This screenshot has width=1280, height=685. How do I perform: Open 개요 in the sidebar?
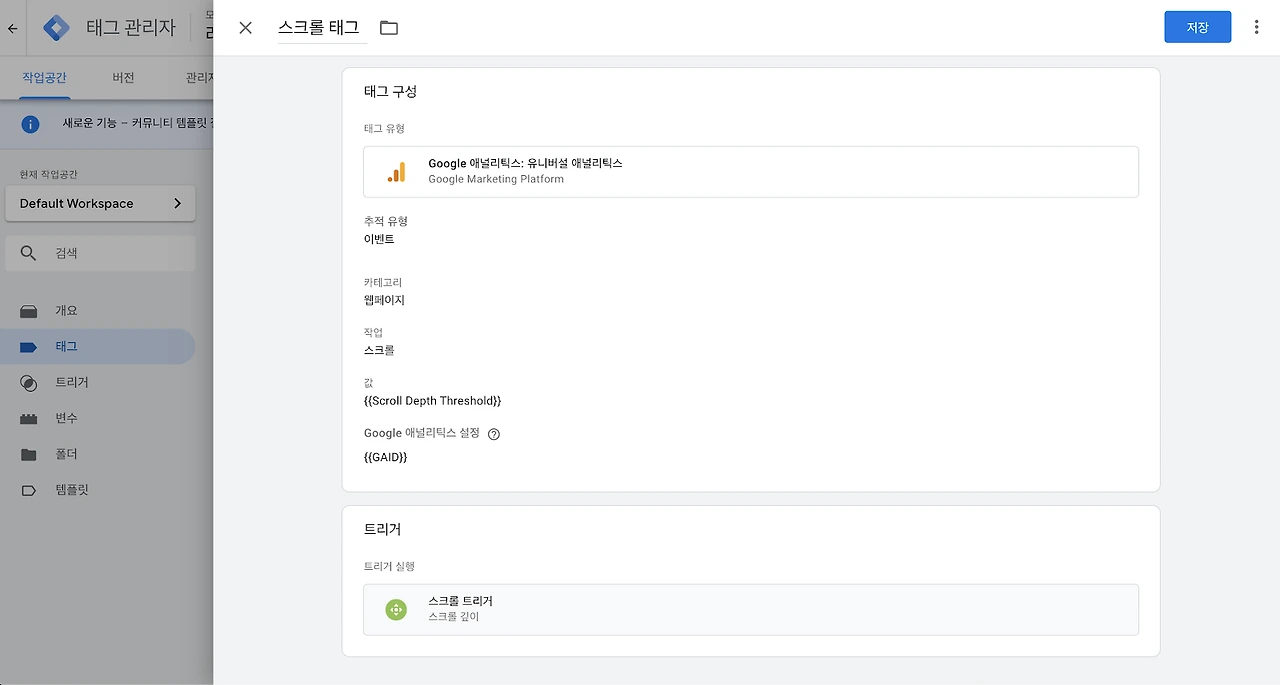(x=100, y=311)
